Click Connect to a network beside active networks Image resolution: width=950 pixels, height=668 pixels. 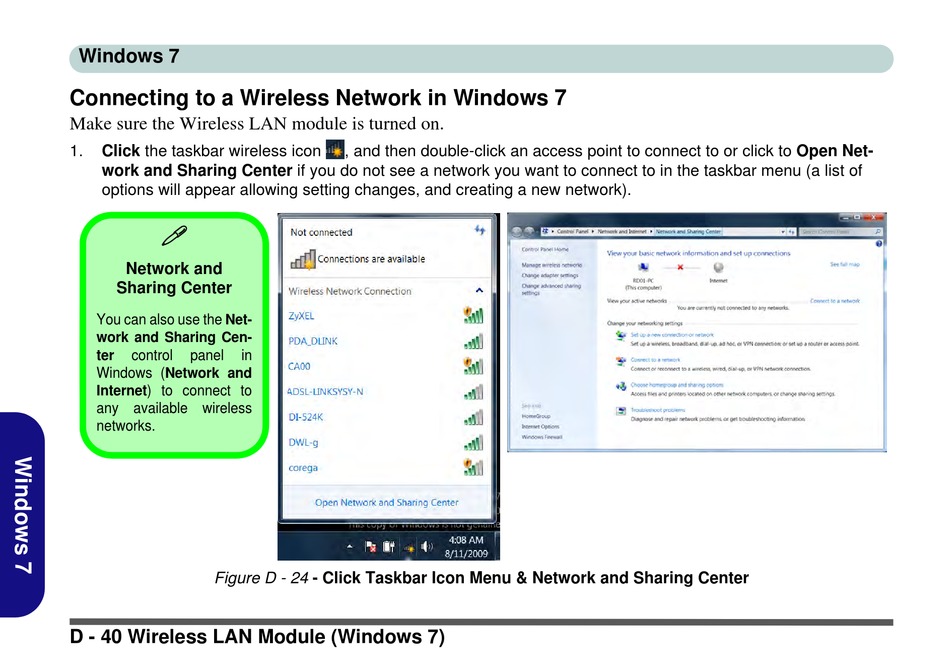click(x=835, y=300)
